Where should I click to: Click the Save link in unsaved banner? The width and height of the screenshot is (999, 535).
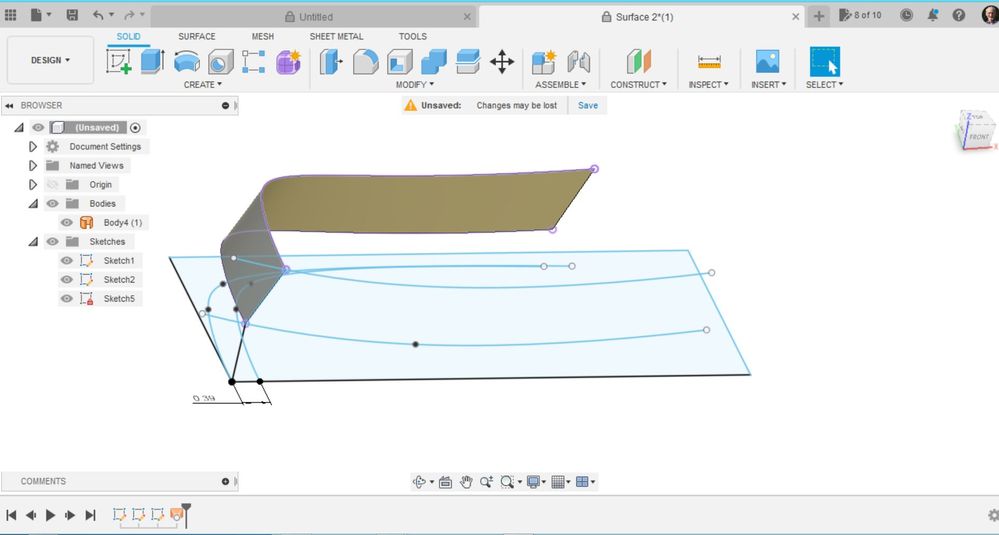[x=588, y=106]
